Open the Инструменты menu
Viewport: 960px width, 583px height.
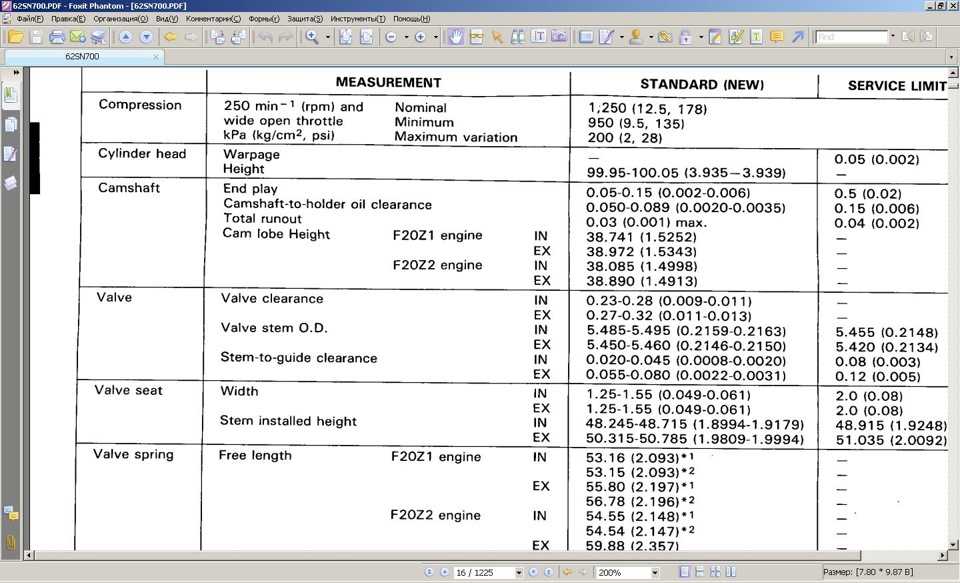[357, 19]
